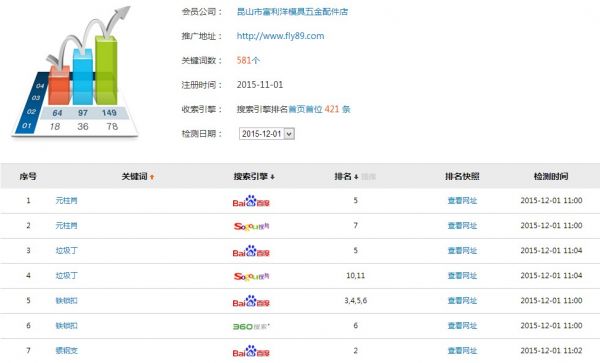Click the 检测日期 label
The height and width of the screenshot is (363, 600).
pyautogui.click(x=201, y=134)
